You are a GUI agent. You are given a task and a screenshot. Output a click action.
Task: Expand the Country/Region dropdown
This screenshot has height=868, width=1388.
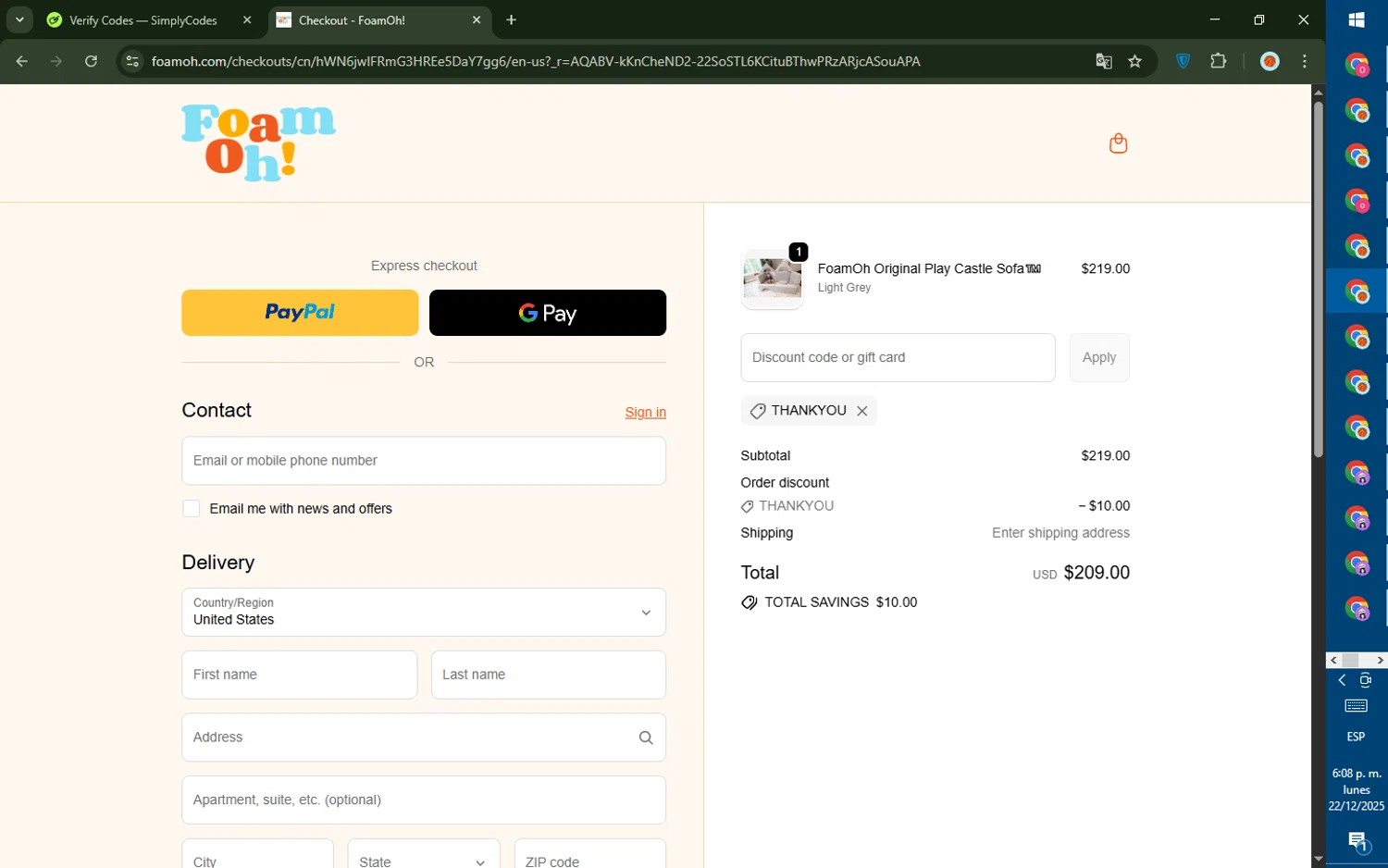(424, 613)
